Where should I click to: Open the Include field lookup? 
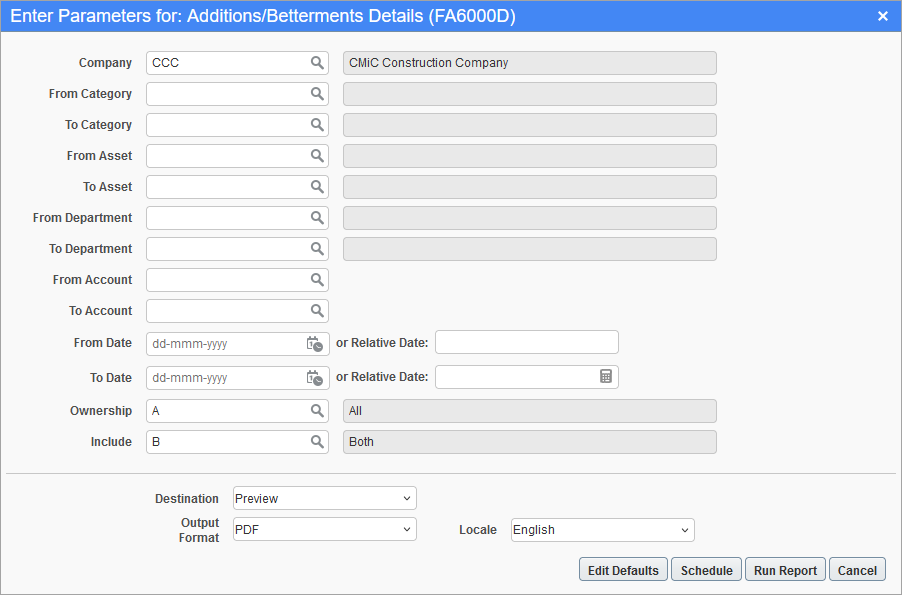click(318, 441)
